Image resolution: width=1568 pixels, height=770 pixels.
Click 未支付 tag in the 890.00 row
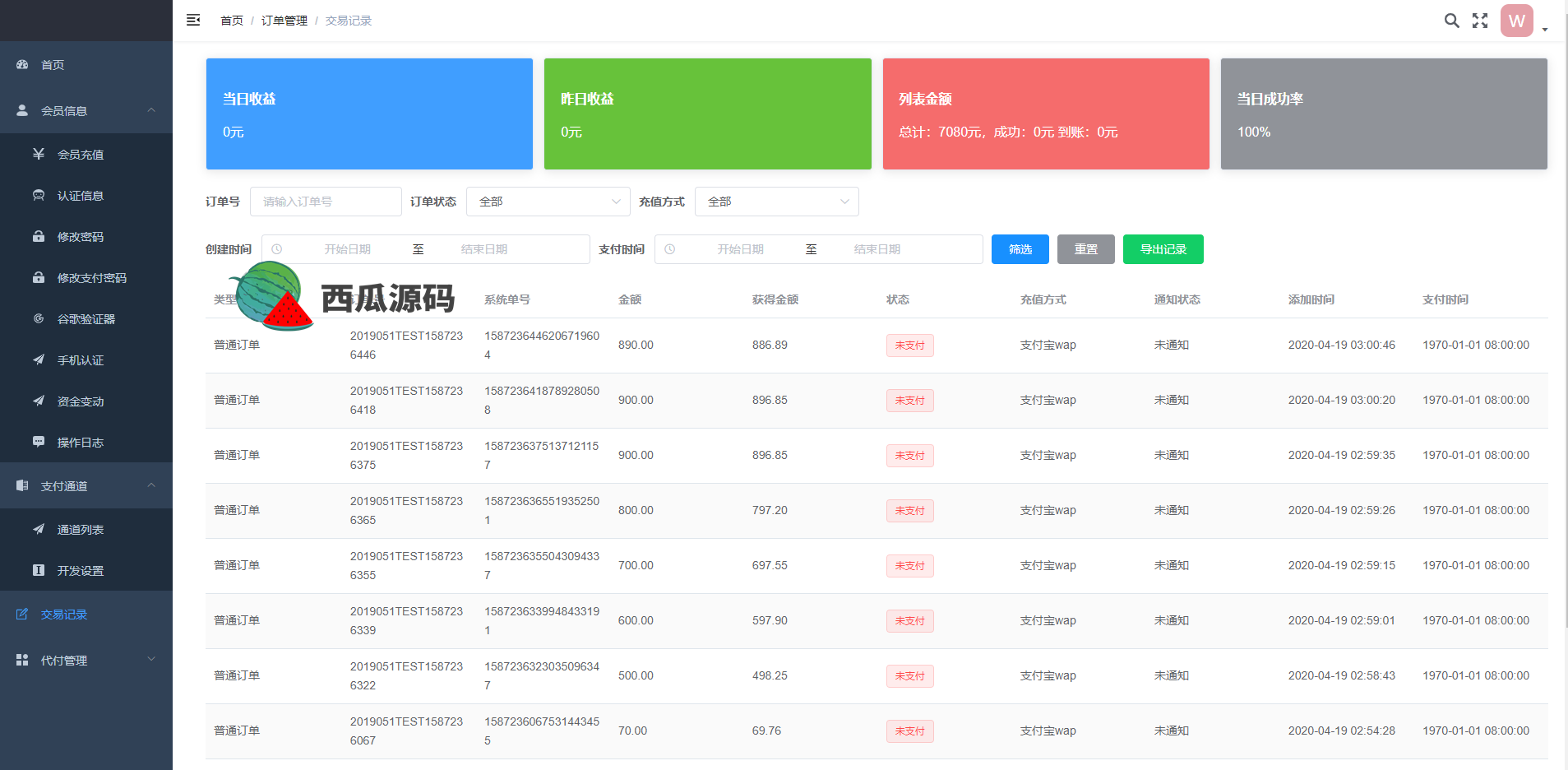pyautogui.click(x=910, y=346)
